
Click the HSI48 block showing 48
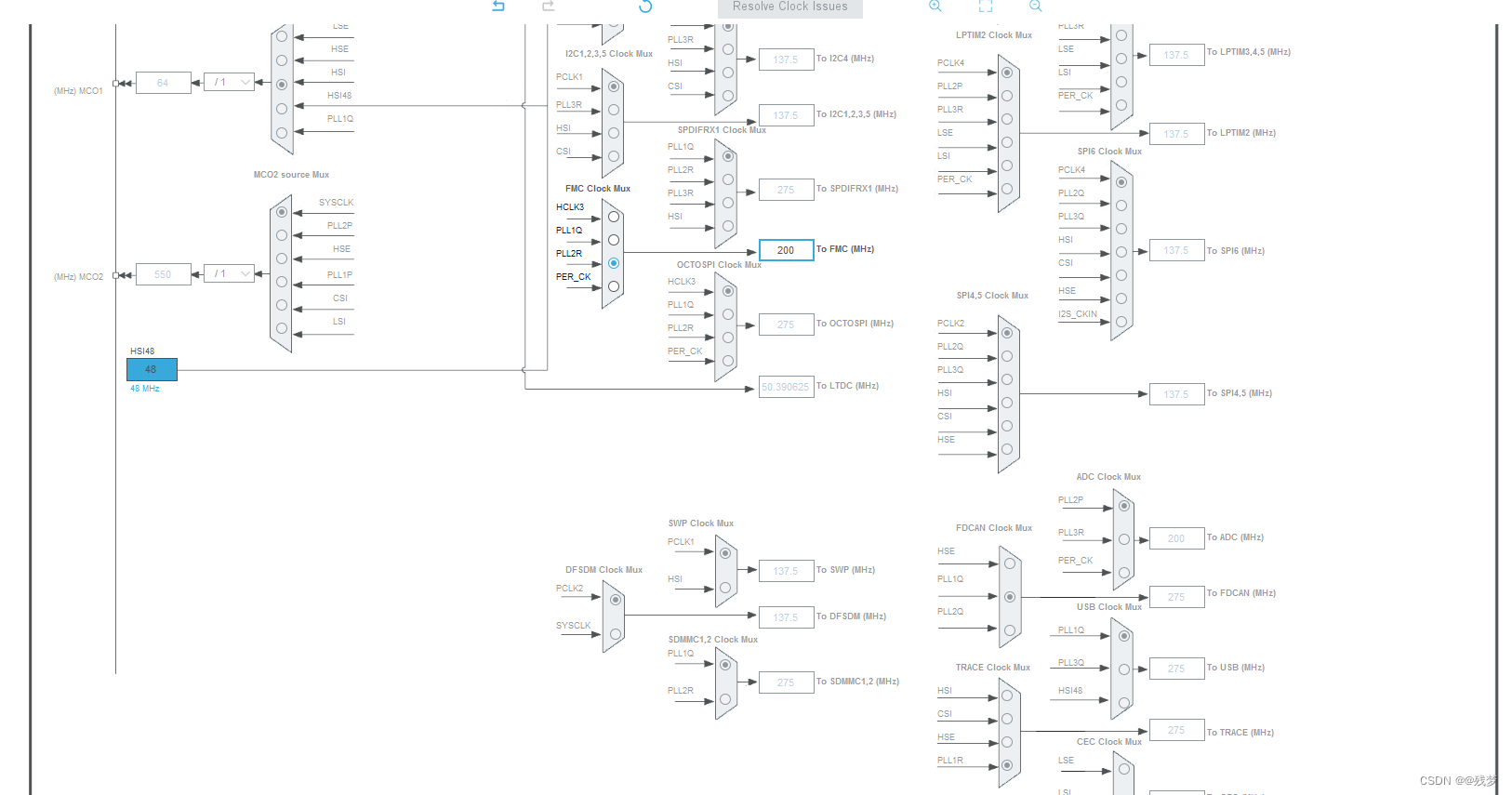click(152, 369)
